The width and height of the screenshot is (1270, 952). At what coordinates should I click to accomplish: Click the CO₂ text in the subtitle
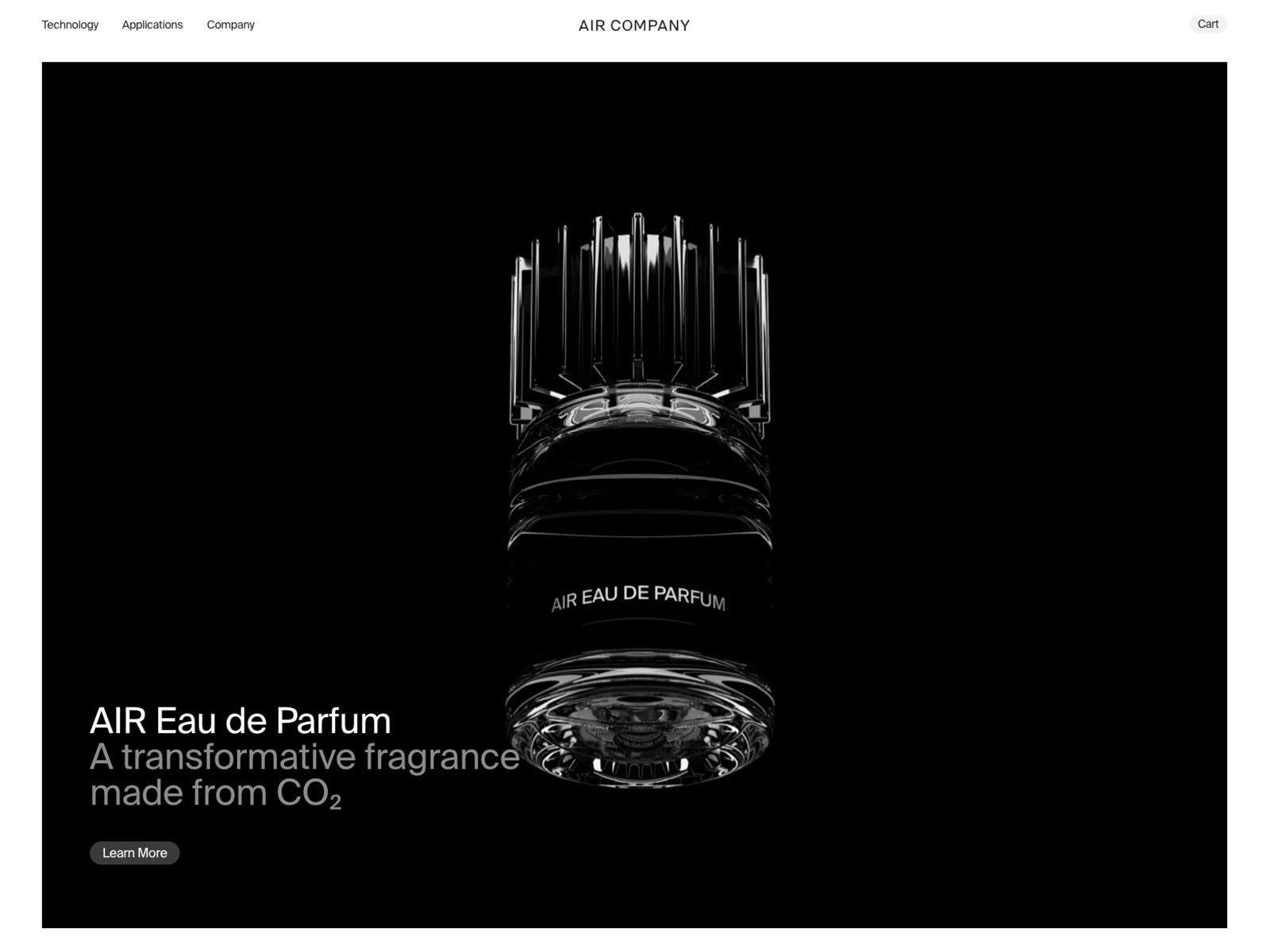(x=309, y=794)
